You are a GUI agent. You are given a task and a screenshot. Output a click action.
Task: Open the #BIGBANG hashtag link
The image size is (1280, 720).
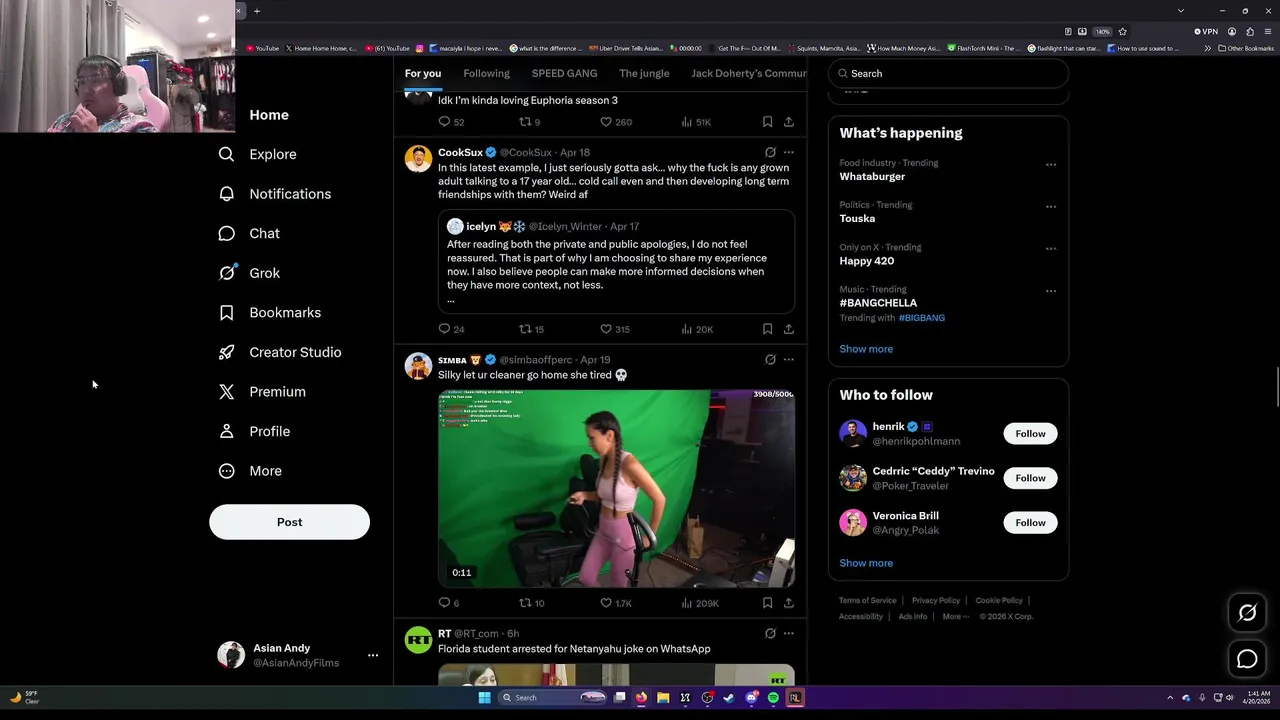(x=922, y=318)
